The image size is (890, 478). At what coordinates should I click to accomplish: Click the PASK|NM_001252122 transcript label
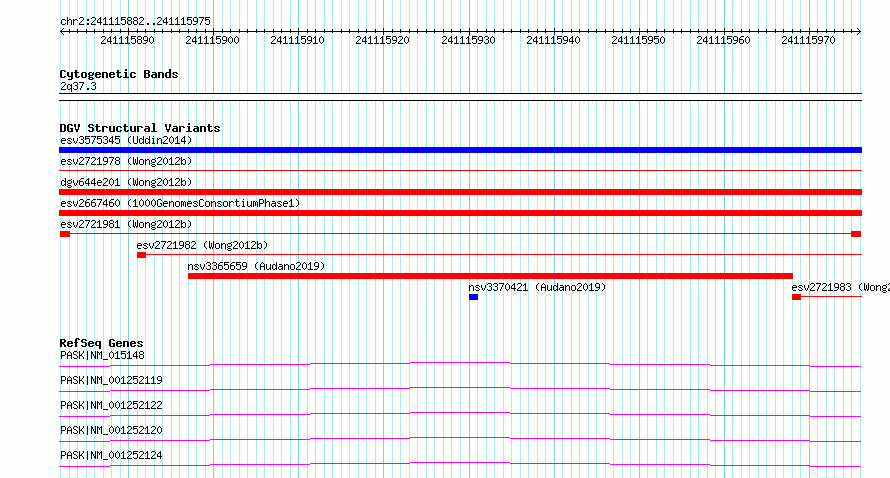(111, 405)
